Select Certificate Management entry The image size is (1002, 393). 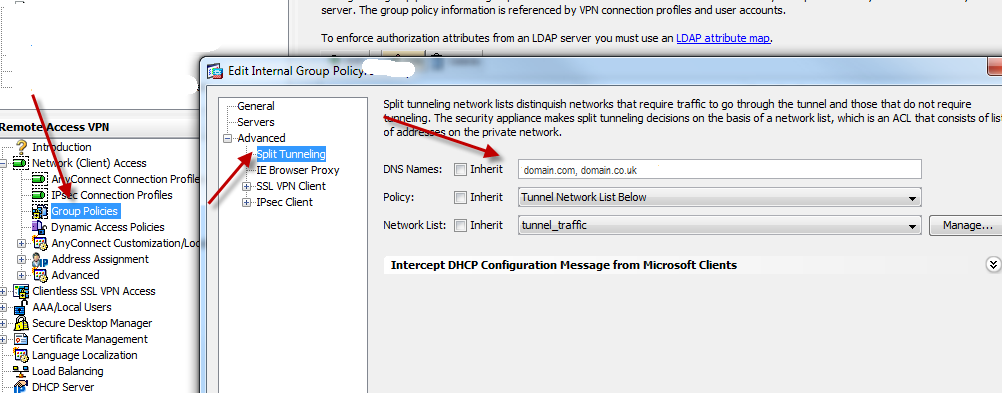click(x=89, y=339)
